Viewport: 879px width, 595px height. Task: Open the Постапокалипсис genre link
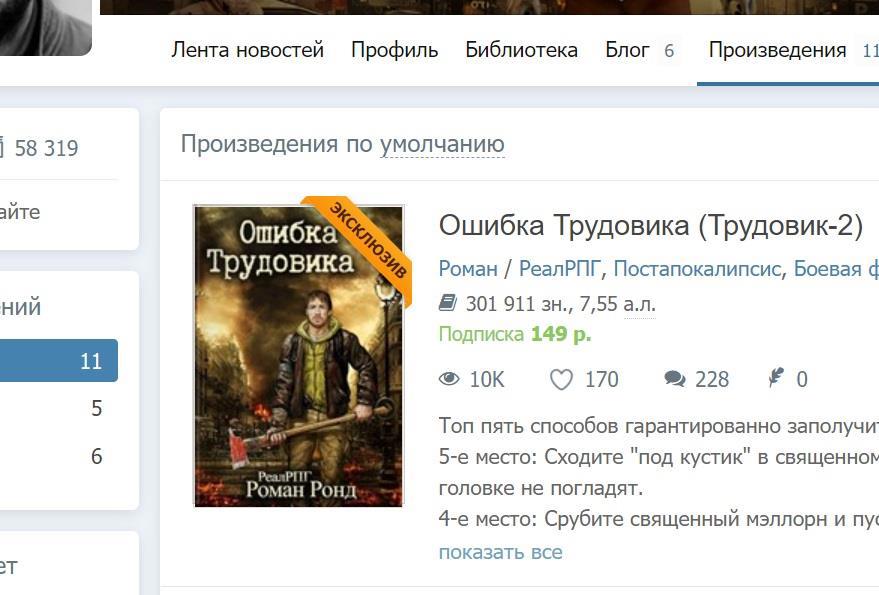click(x=697, y=269)
